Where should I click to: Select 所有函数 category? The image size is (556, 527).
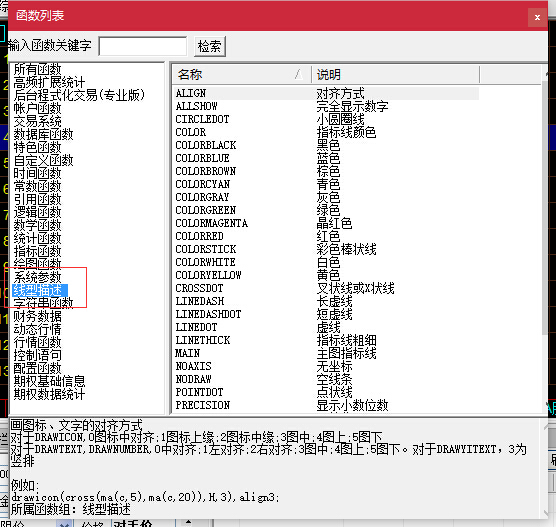point(37,69)
